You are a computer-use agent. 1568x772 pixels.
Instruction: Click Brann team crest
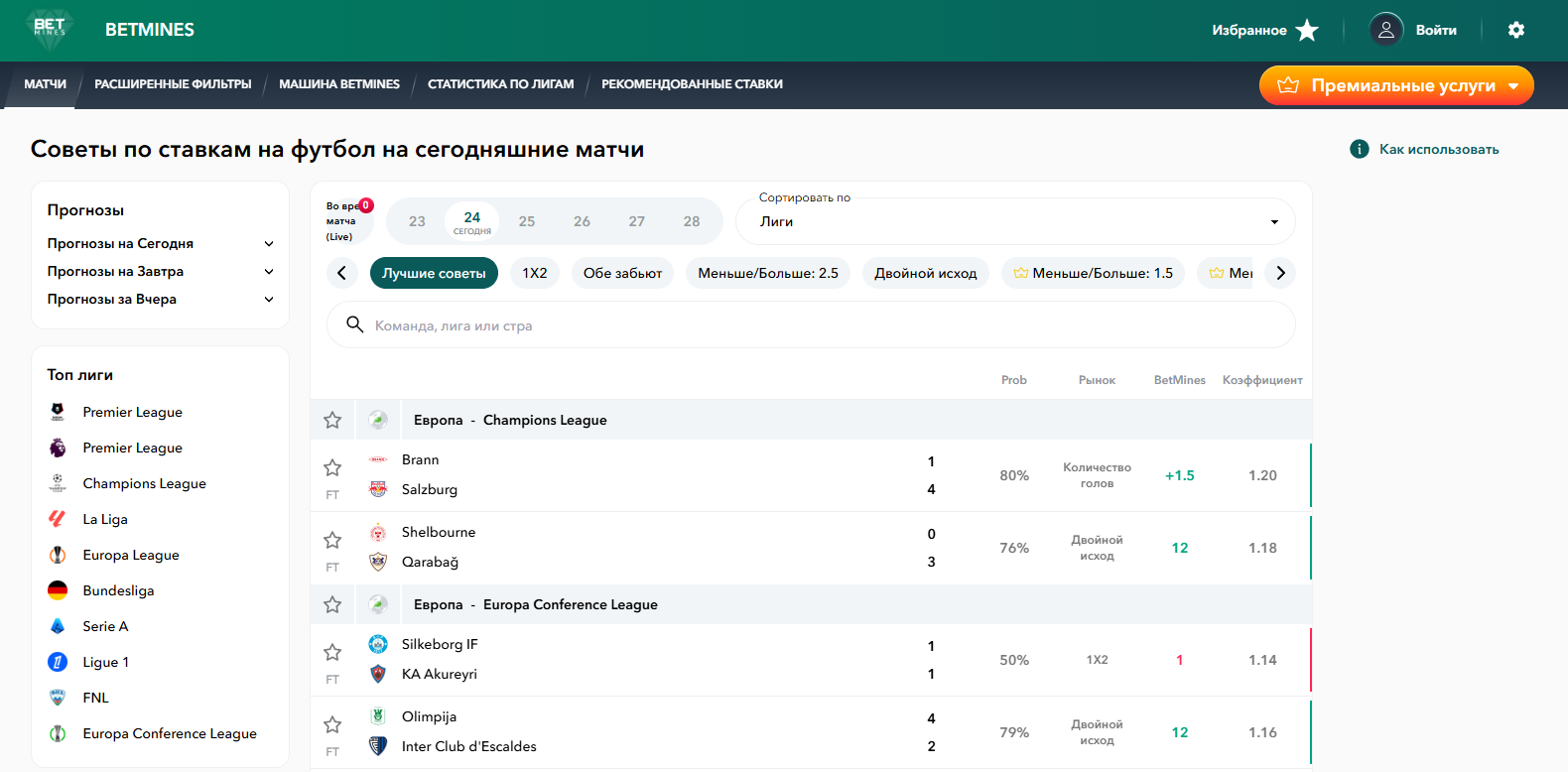pos(378,459)
